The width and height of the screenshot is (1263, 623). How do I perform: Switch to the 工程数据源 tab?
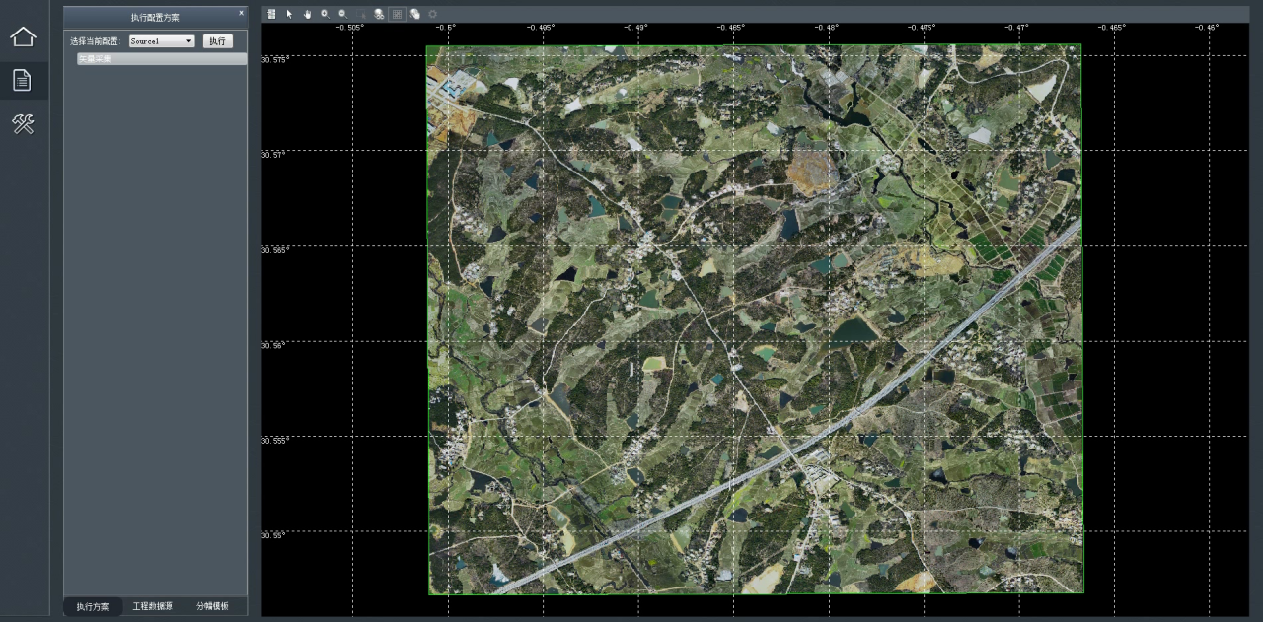click(153, 606)
